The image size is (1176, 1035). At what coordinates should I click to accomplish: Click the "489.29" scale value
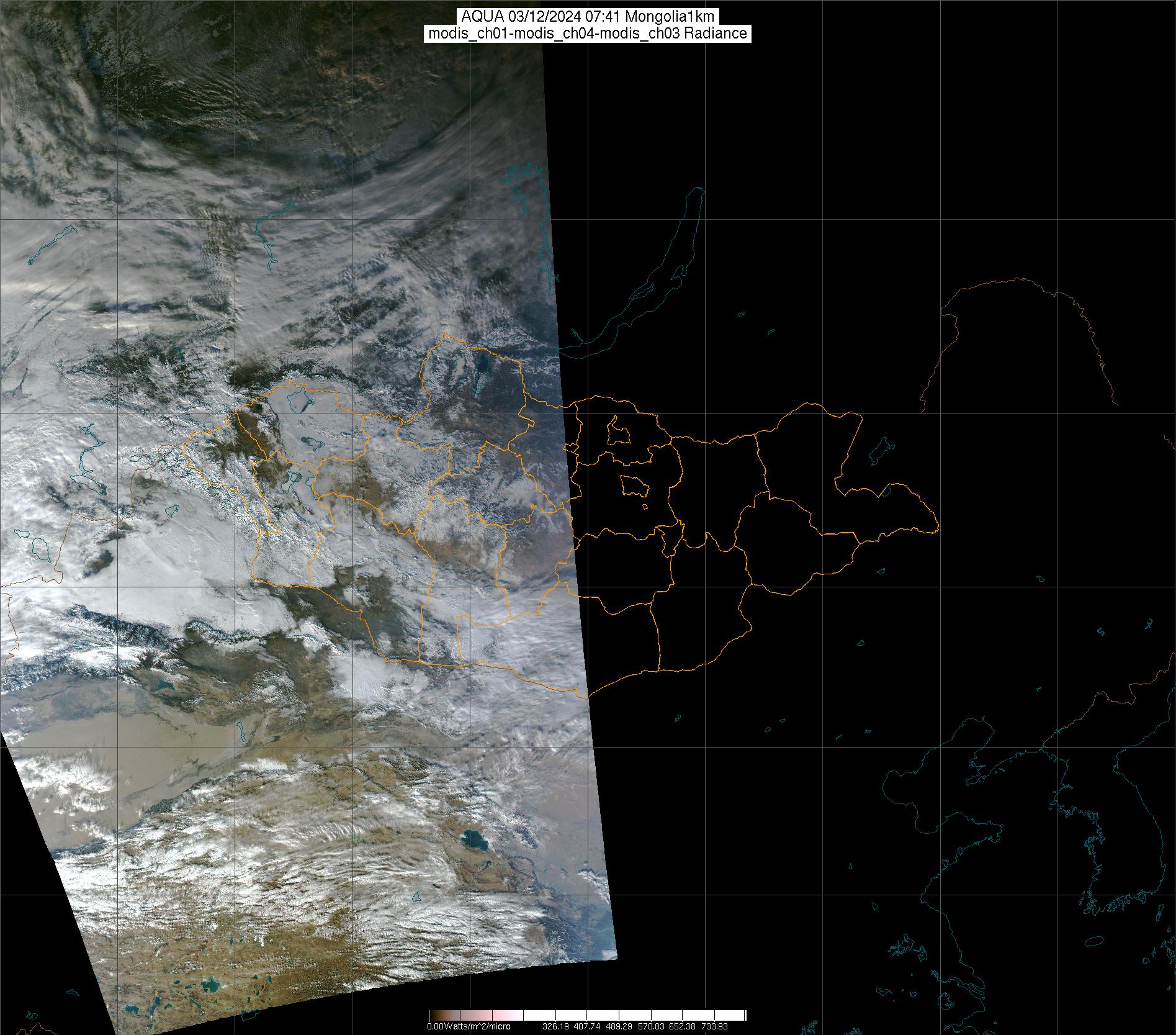point(620,1026)
